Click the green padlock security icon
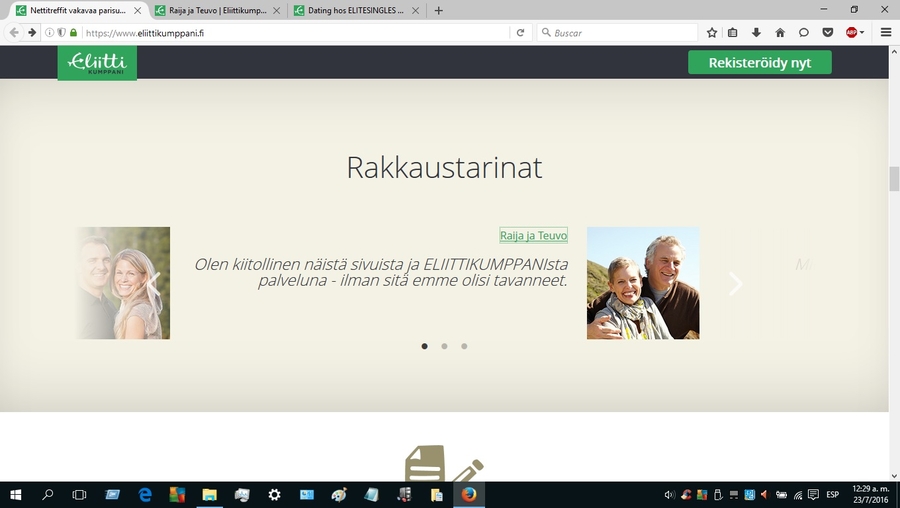Viewport: 900px width, 508px height. [73, 33]
